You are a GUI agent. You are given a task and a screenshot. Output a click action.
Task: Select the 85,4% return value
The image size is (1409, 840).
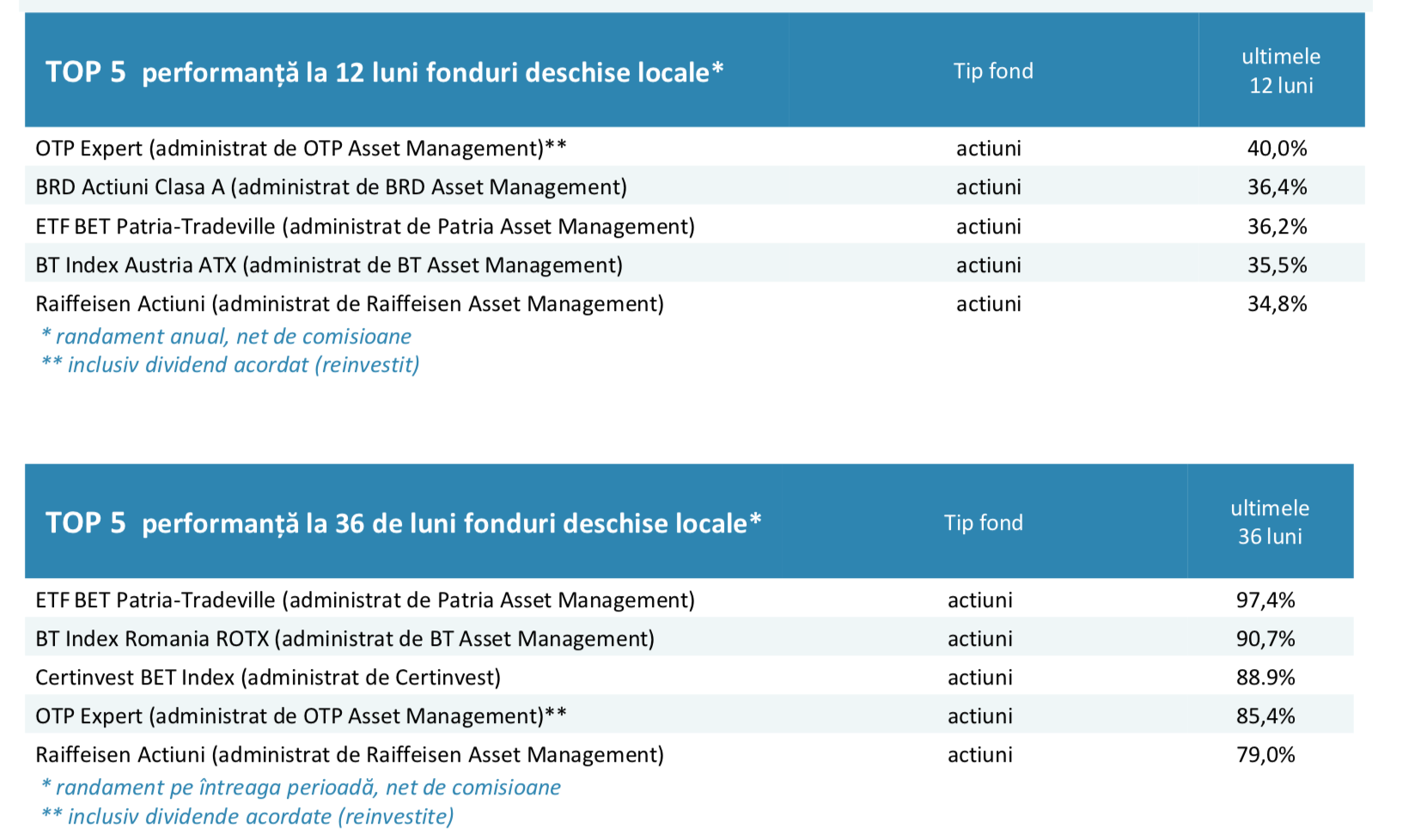point(1266,716)
